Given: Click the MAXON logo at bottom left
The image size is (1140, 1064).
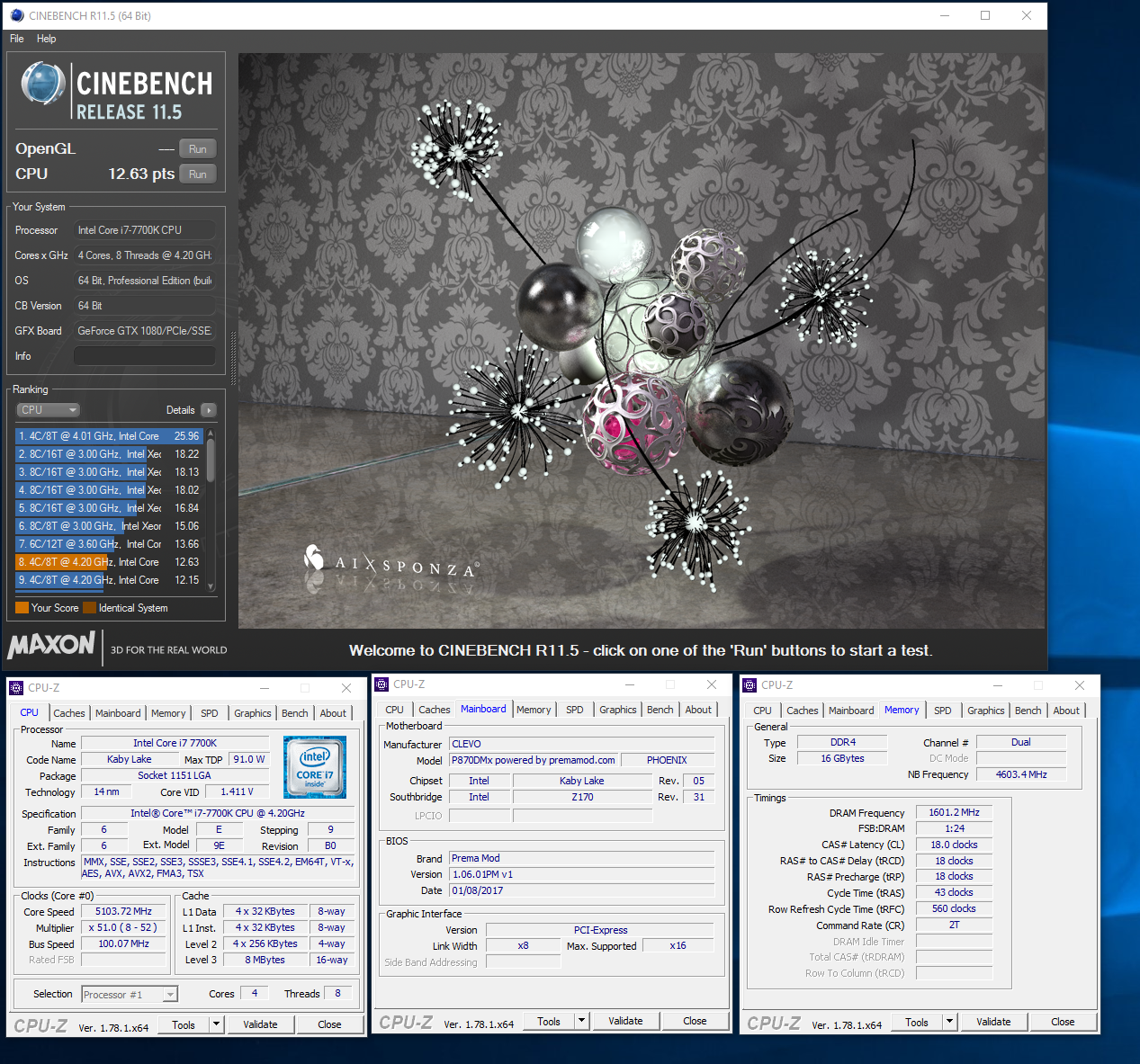Looking at the screenshot, I should click(x=51, y=645).
